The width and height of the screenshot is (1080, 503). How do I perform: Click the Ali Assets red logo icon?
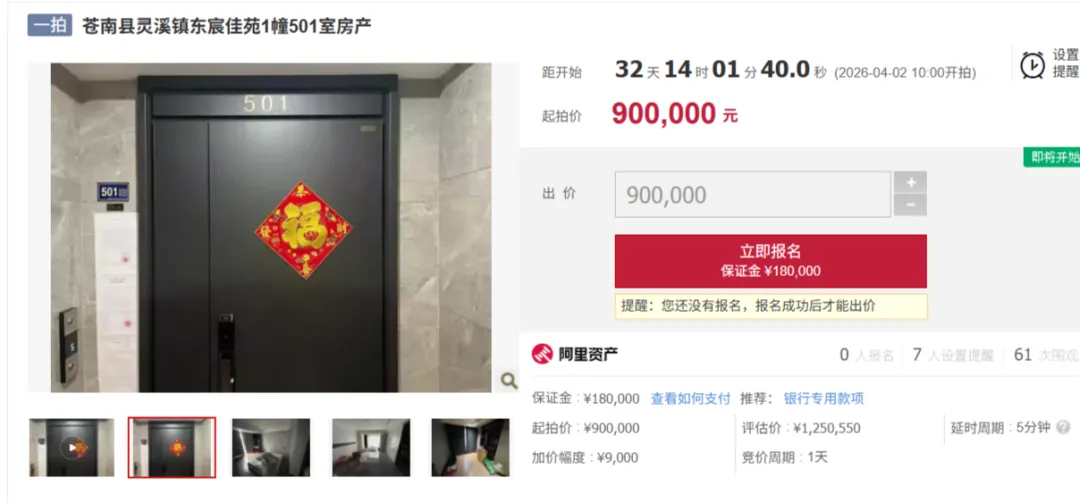(542, 354)
